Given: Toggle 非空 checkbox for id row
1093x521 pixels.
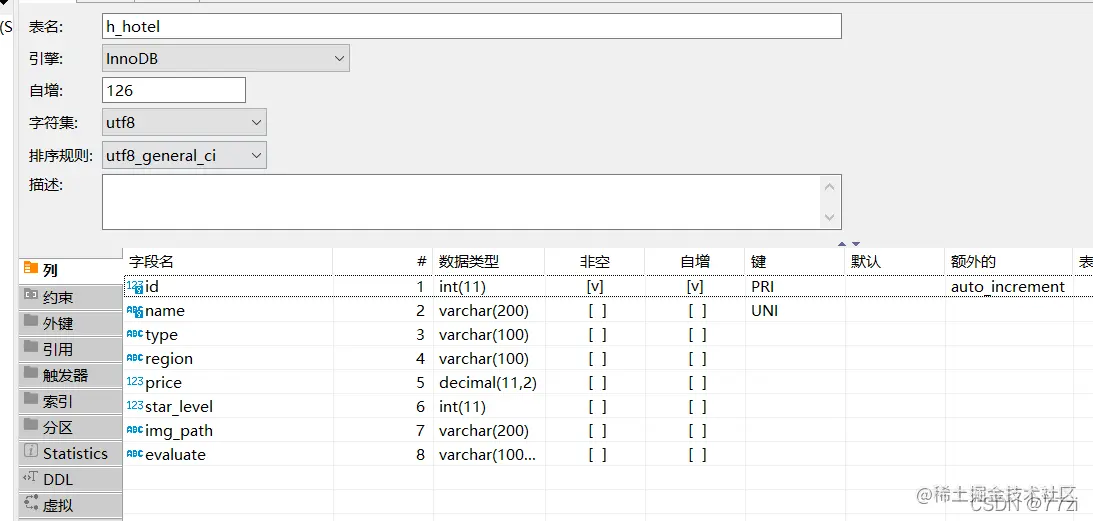Looking at the screenshot, I should pos(595,287).
